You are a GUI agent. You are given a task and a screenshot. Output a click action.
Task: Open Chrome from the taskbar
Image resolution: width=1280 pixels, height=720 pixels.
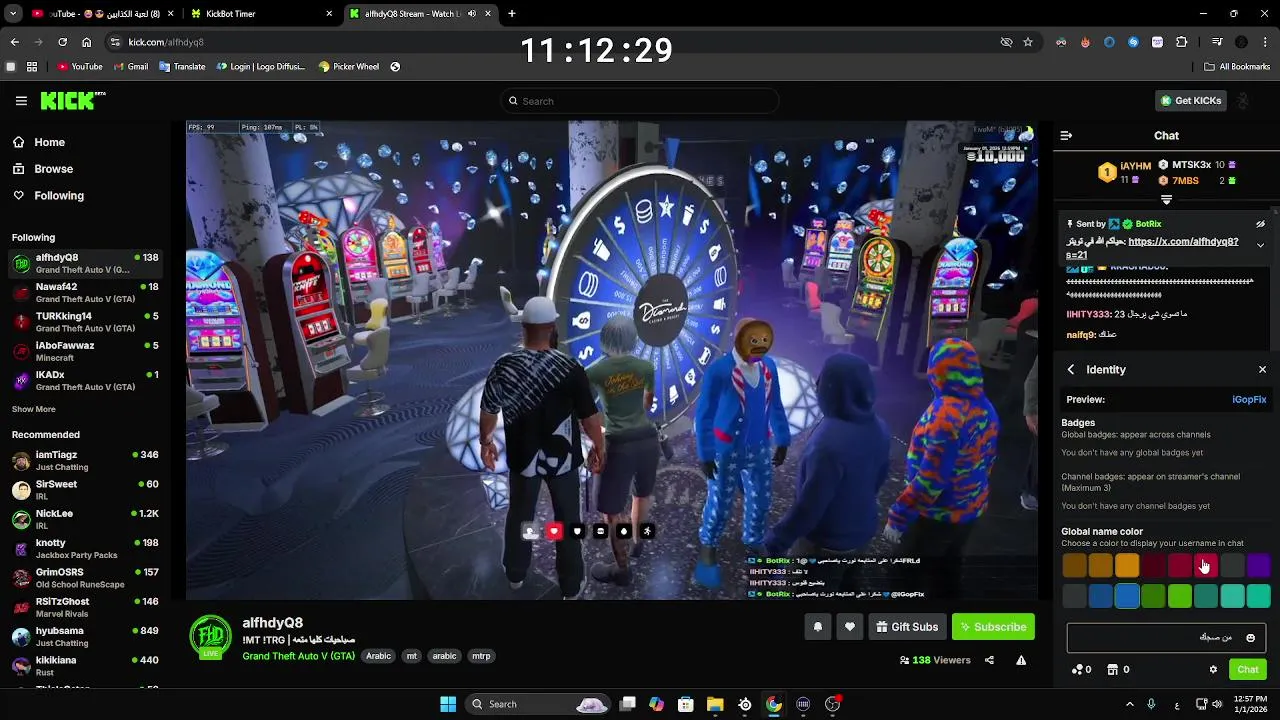coord(774,704)
